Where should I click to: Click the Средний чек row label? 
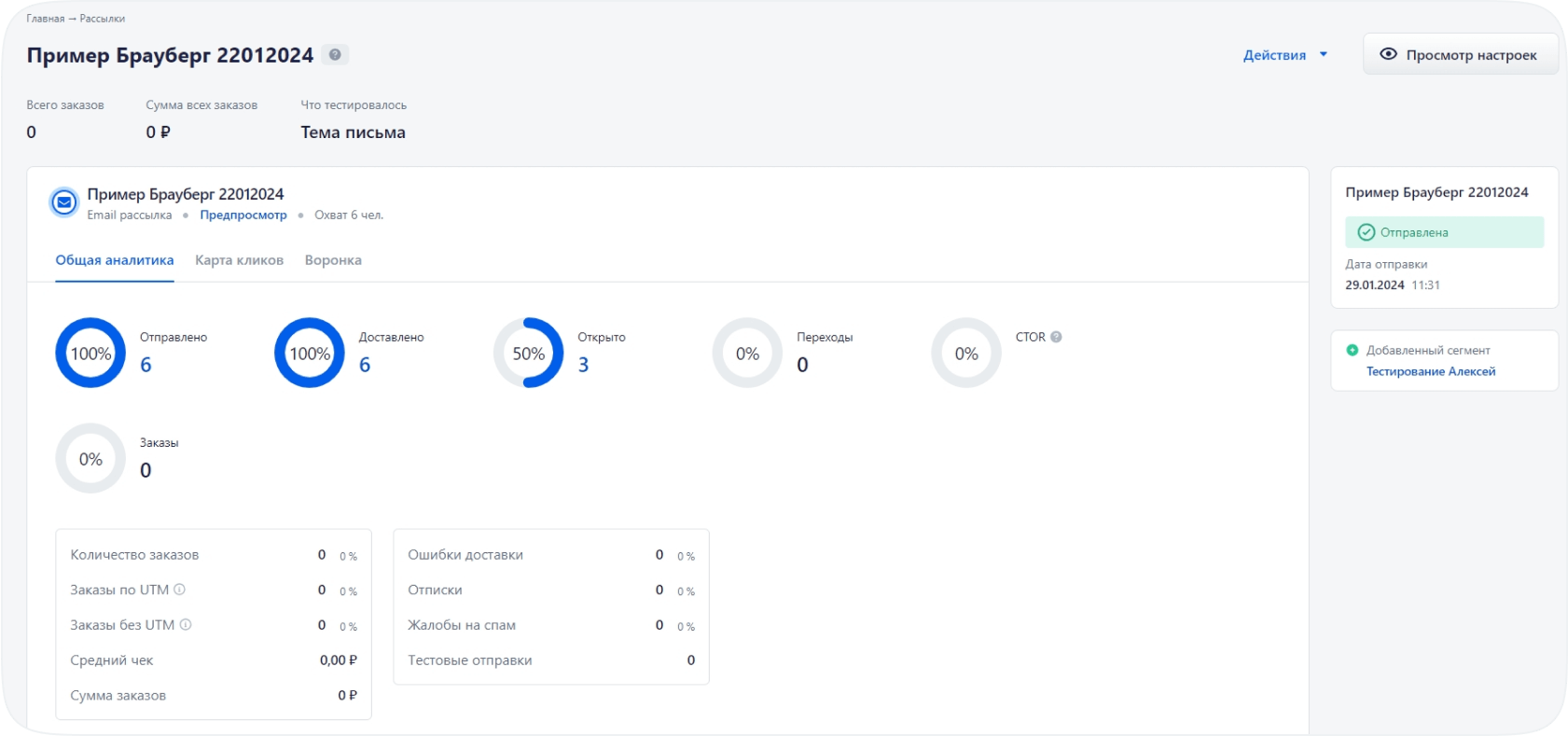coord(112,660)
